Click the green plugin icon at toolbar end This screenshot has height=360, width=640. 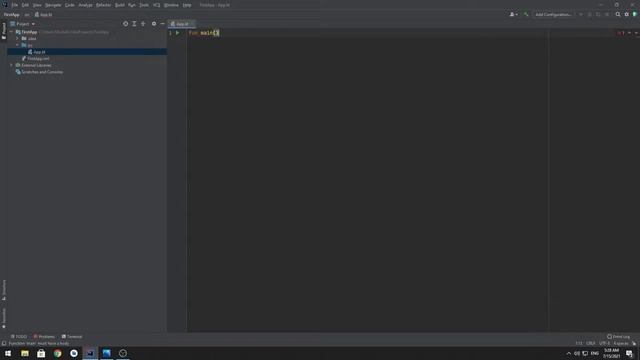click(635, 15)
